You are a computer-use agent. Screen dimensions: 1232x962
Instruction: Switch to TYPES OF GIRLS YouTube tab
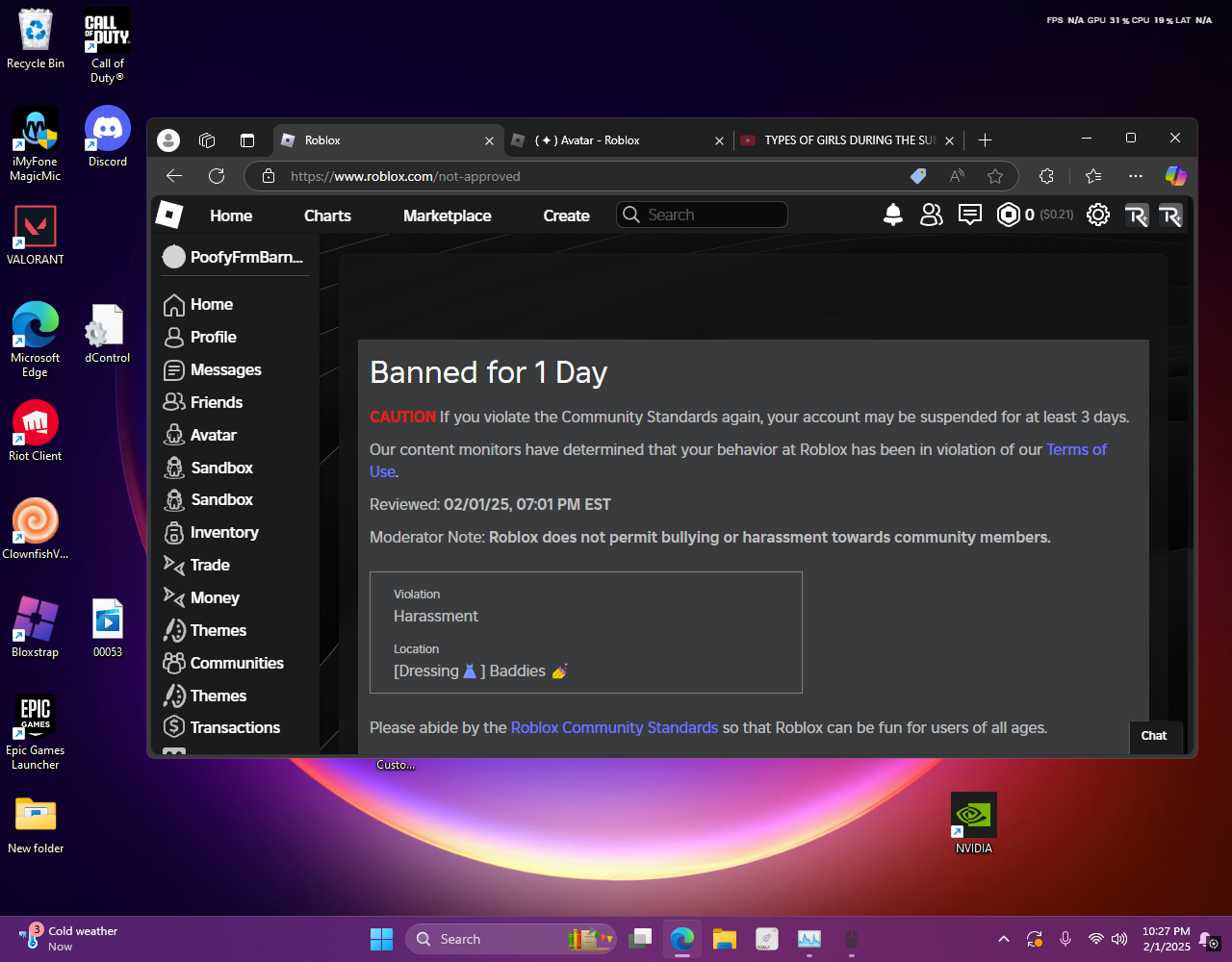point(847,140)
